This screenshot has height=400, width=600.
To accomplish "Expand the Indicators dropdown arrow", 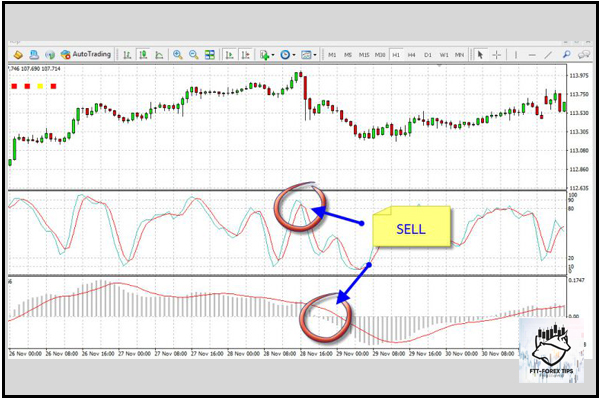I will pos(273,55).
